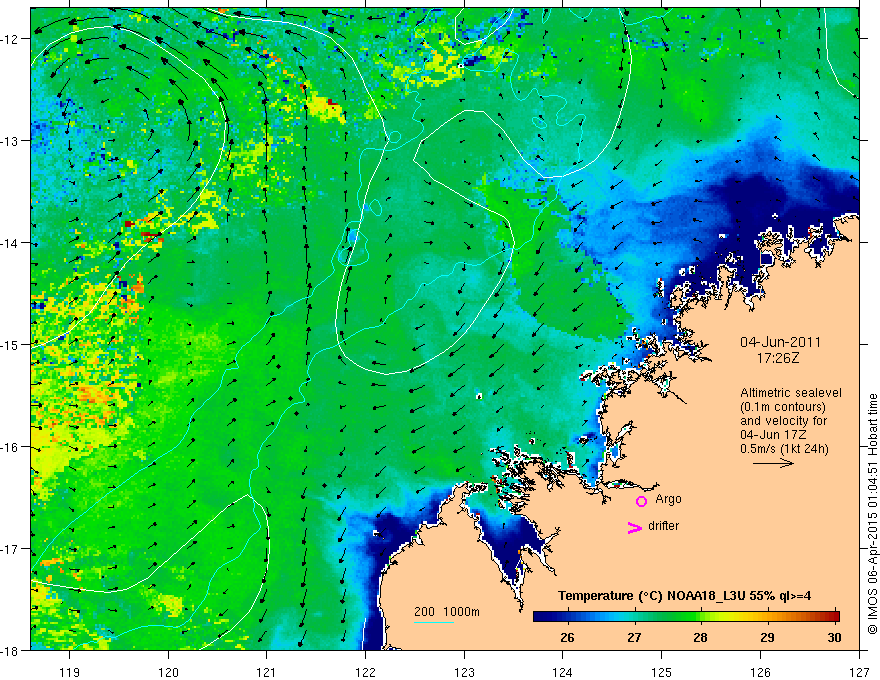Click the 27 tick on temperature scale
Screen dimensions: 880x680
click(x=634, y=637)
